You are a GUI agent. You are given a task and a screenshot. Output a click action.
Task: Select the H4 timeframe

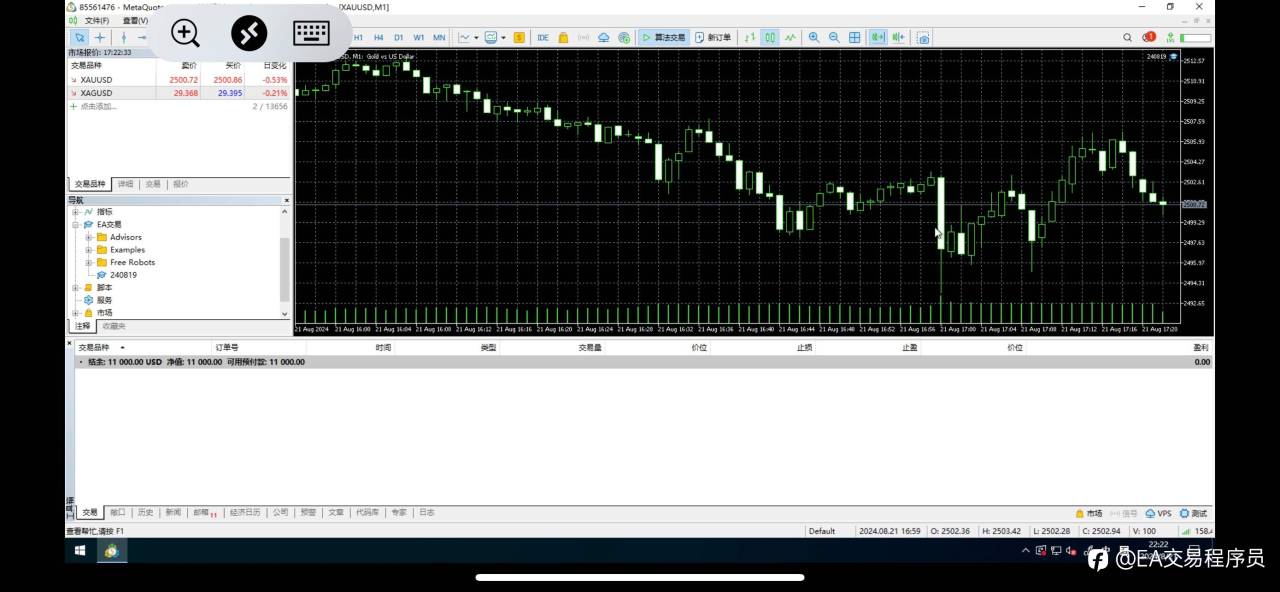coord(378,37)
